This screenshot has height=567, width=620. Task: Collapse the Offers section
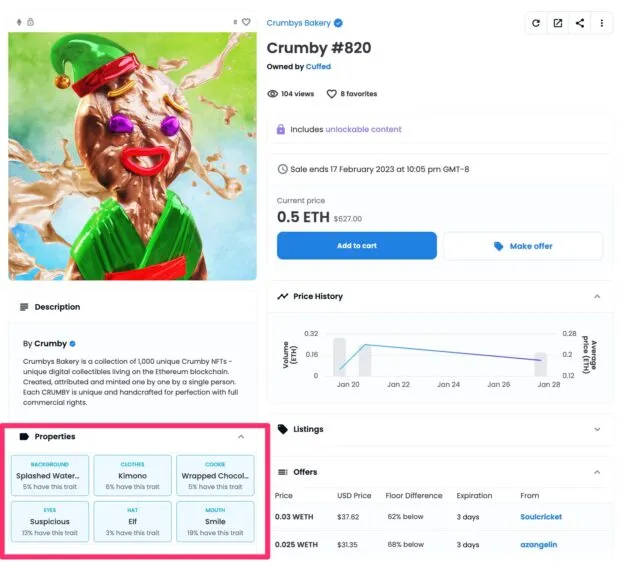click(597, 472)
